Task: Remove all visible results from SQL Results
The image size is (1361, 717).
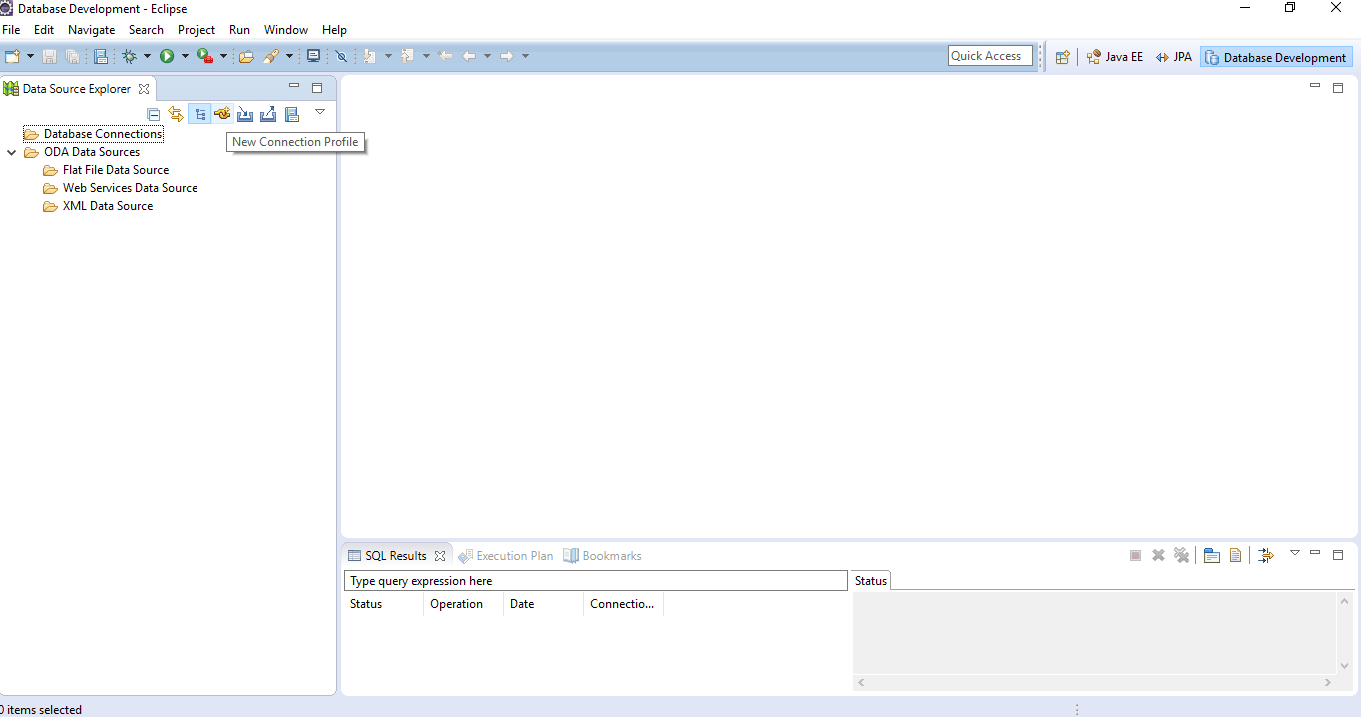Action: click(1182, 555)
